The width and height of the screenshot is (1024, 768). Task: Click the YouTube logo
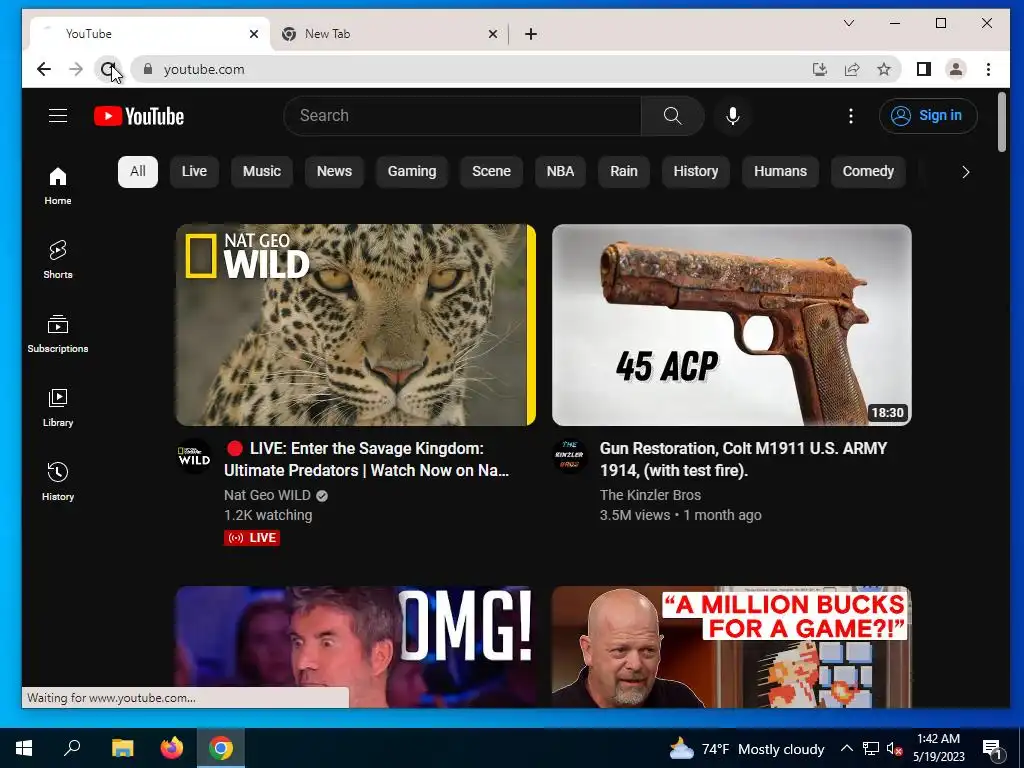pos(139,116)
